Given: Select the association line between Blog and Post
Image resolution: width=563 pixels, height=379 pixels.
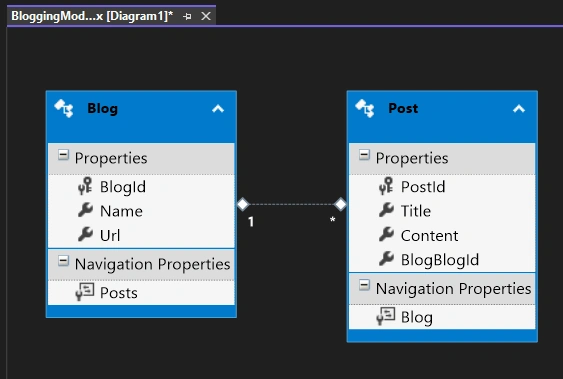Looking at the screenshot, I should click(292, 204).
